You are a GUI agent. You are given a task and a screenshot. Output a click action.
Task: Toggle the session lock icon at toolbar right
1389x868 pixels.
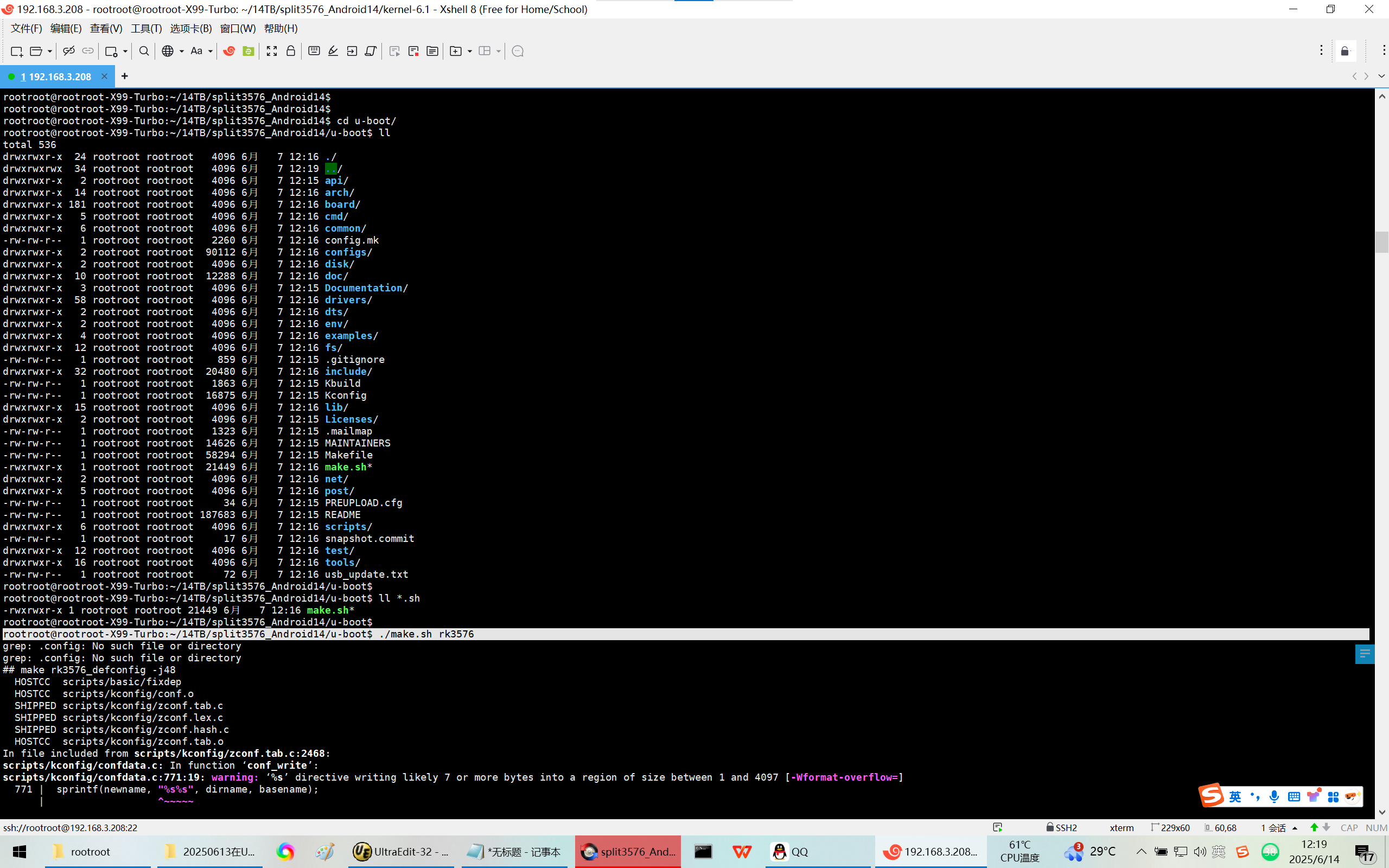[x=1345, y=51]
